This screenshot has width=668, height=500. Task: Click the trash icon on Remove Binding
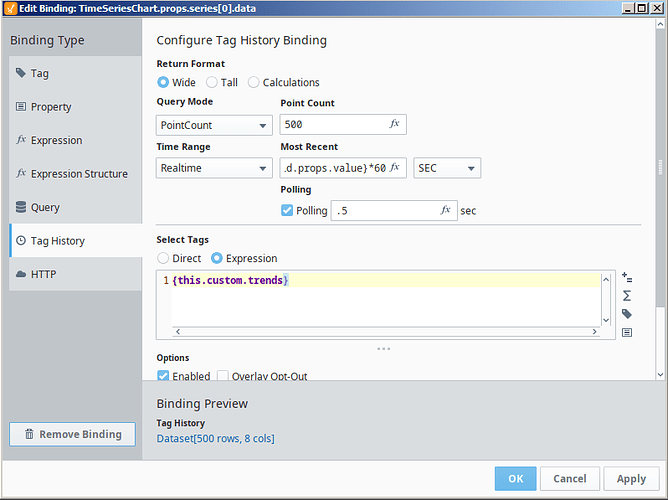click(29, 434)
